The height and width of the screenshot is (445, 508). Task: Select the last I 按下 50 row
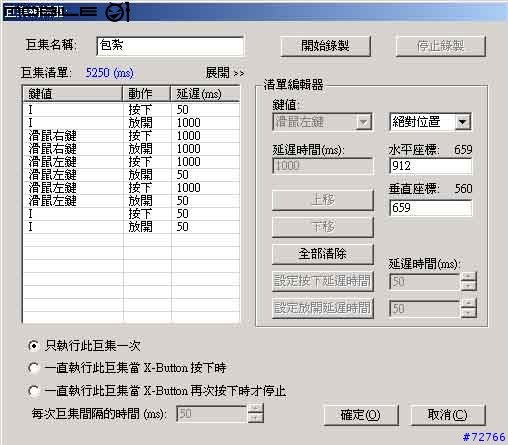[x=131, y=214]
